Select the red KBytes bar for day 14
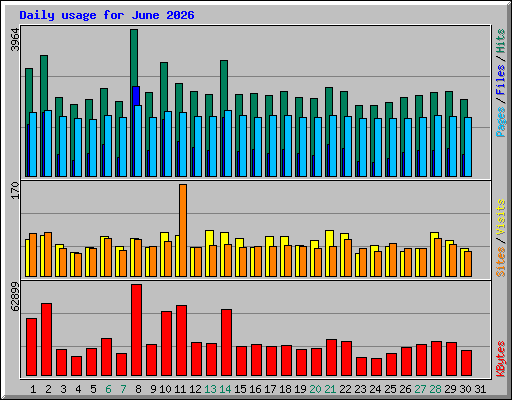This screenshot has width=512, height=400. pyautogui.click(x=226, y=343)
